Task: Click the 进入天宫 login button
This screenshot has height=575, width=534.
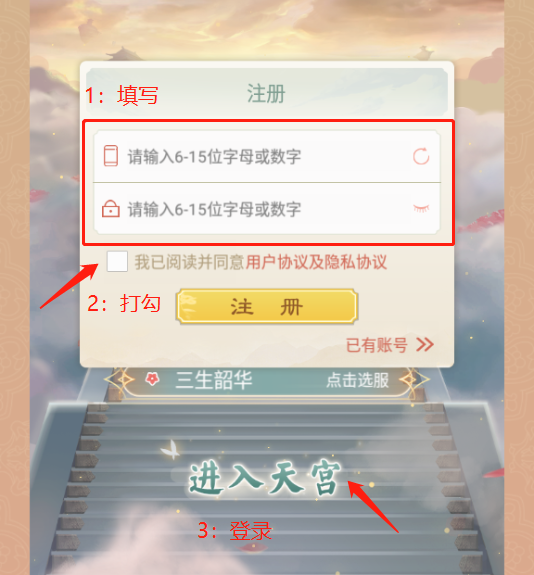Action: coord(265,478)
